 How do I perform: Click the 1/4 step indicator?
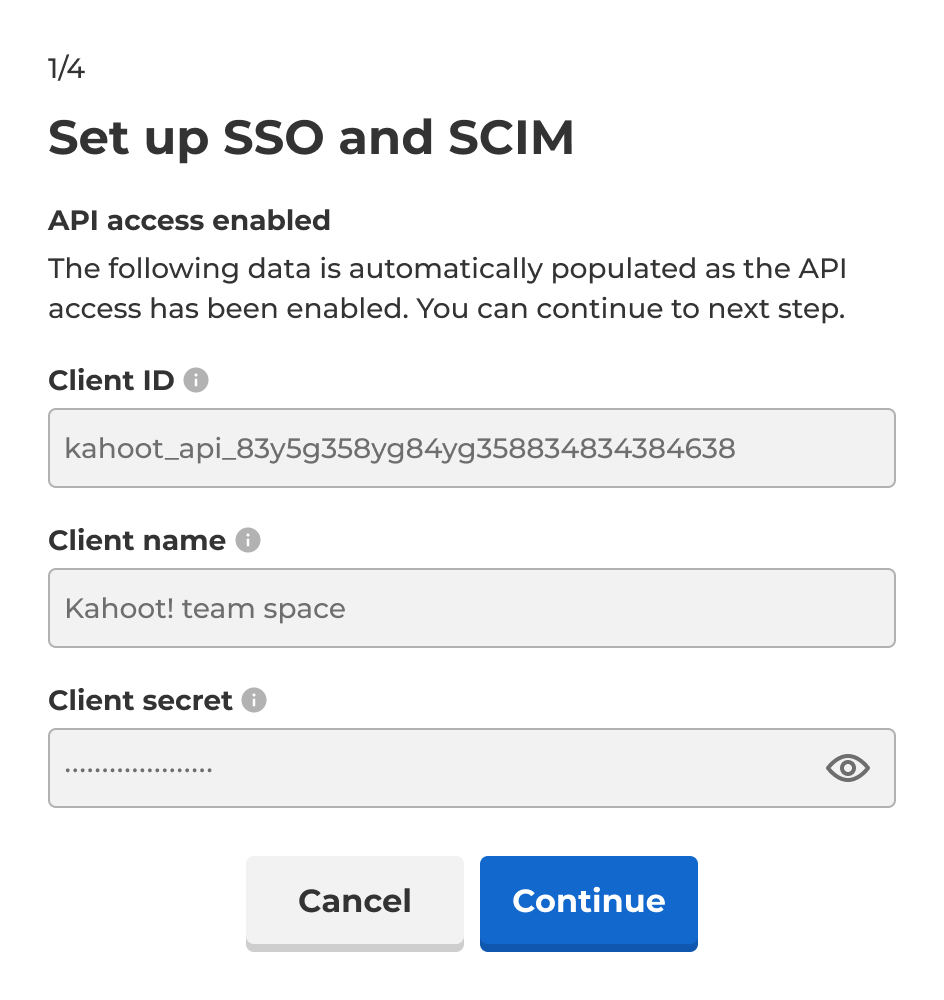pyautogui.click(x=66, y=68)
